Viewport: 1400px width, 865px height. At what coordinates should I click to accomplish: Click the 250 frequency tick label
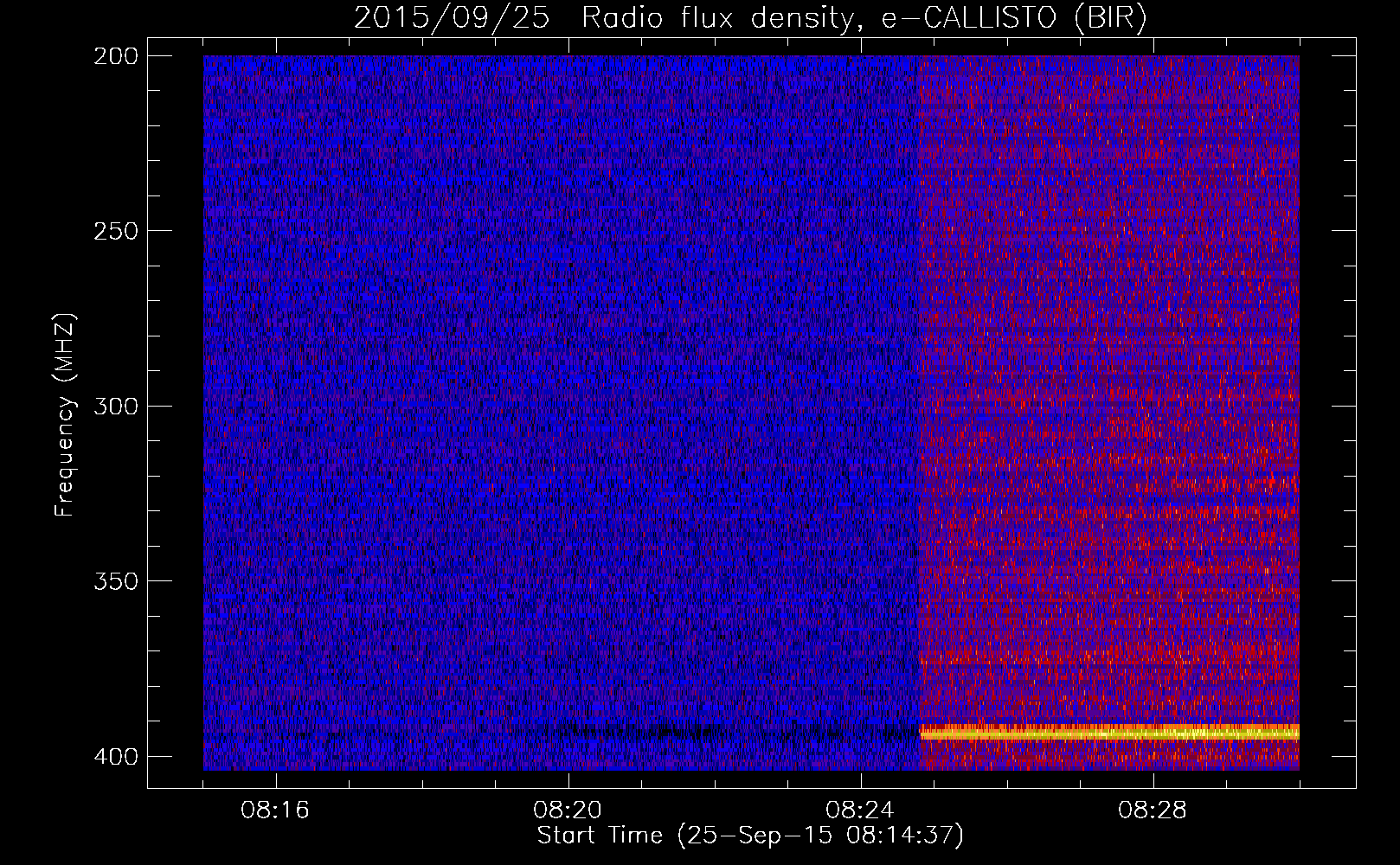coord(115,231)
